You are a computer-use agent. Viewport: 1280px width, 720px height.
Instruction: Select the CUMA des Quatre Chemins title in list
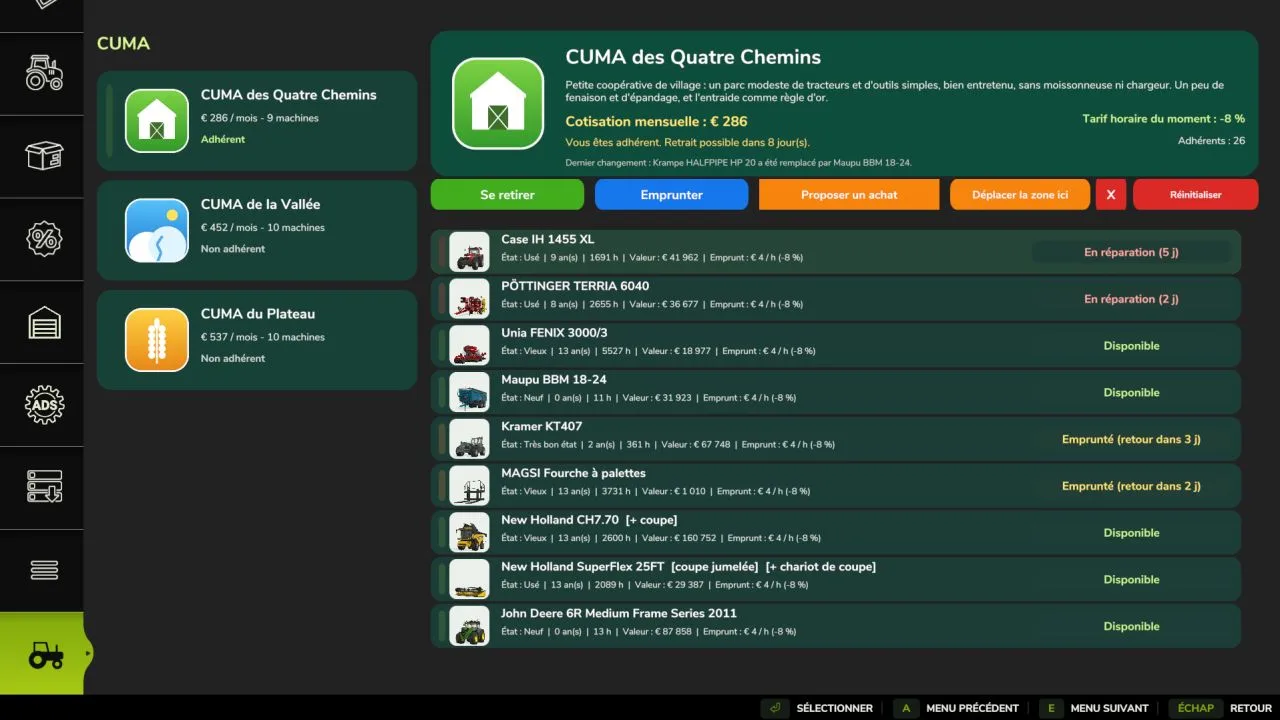point(289,95)
